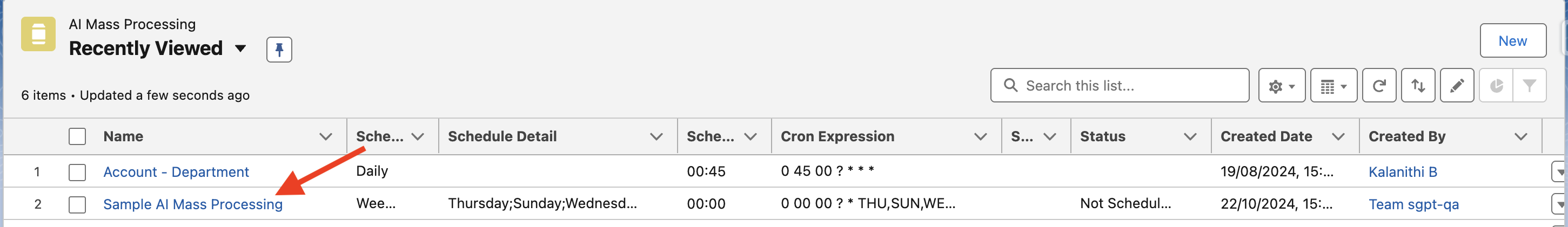
Task: Open the Cron Expression column menu
Action: [980, 136]
